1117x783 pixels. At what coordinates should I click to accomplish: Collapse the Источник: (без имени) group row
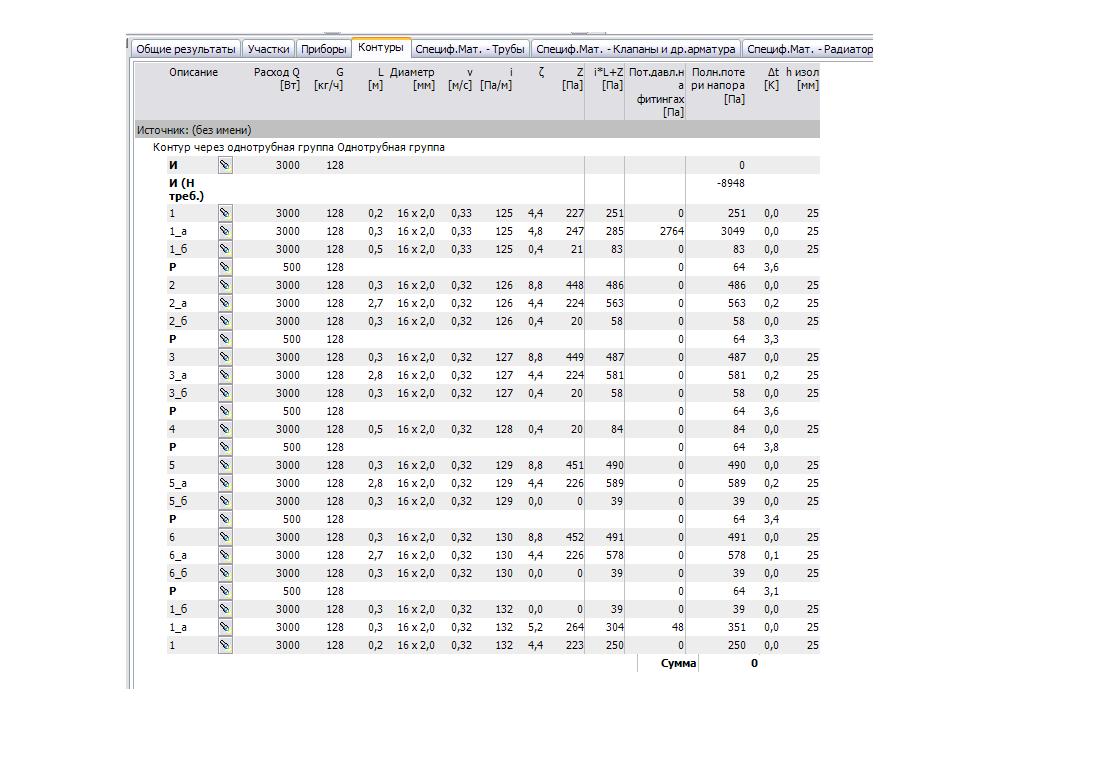(x=194, y=130)
